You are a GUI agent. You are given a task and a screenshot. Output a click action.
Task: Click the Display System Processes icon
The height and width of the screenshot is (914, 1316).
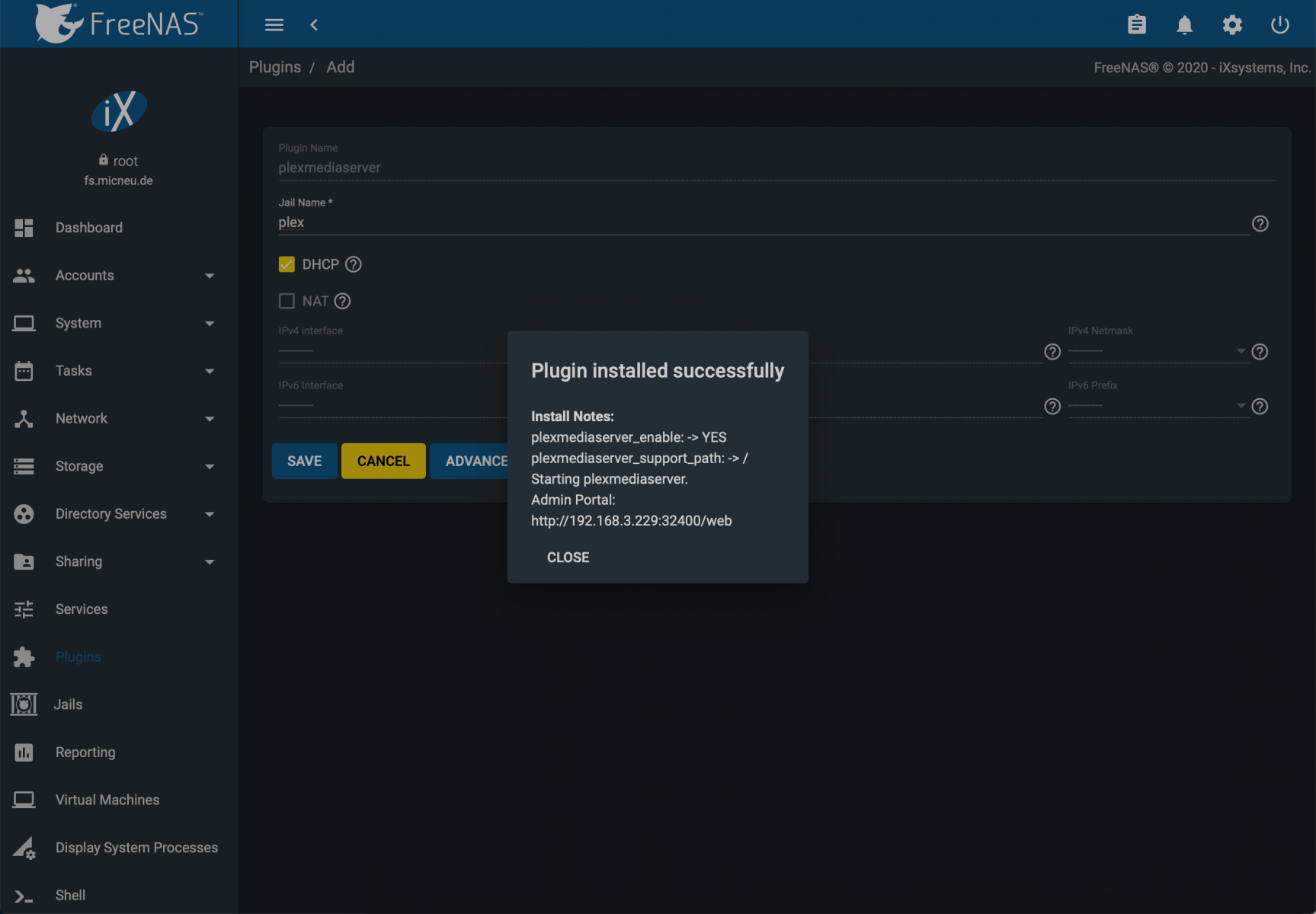tap(24, 848)
